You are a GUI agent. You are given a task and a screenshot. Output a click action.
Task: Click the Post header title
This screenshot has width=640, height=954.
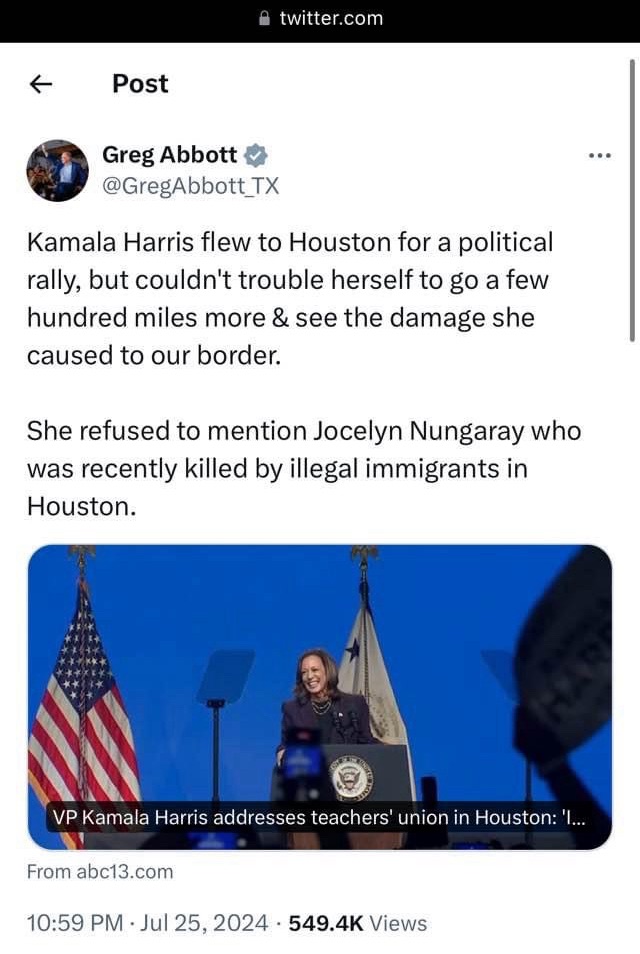click(x=140, y=83)
